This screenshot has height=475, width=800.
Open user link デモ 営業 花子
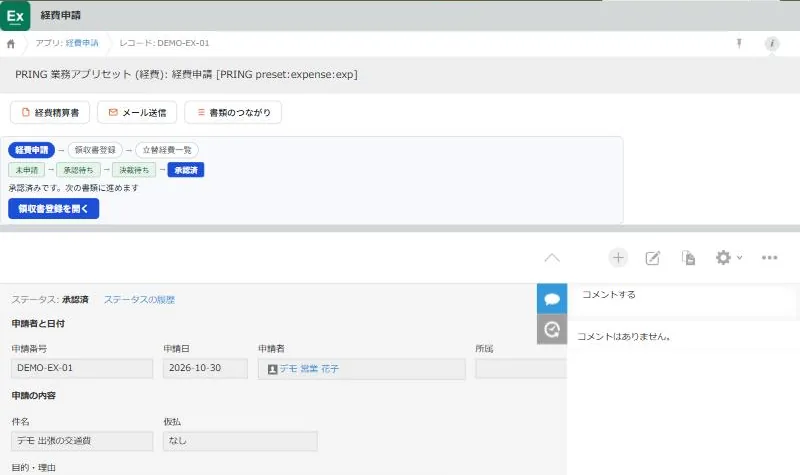[x=309, y=368]
